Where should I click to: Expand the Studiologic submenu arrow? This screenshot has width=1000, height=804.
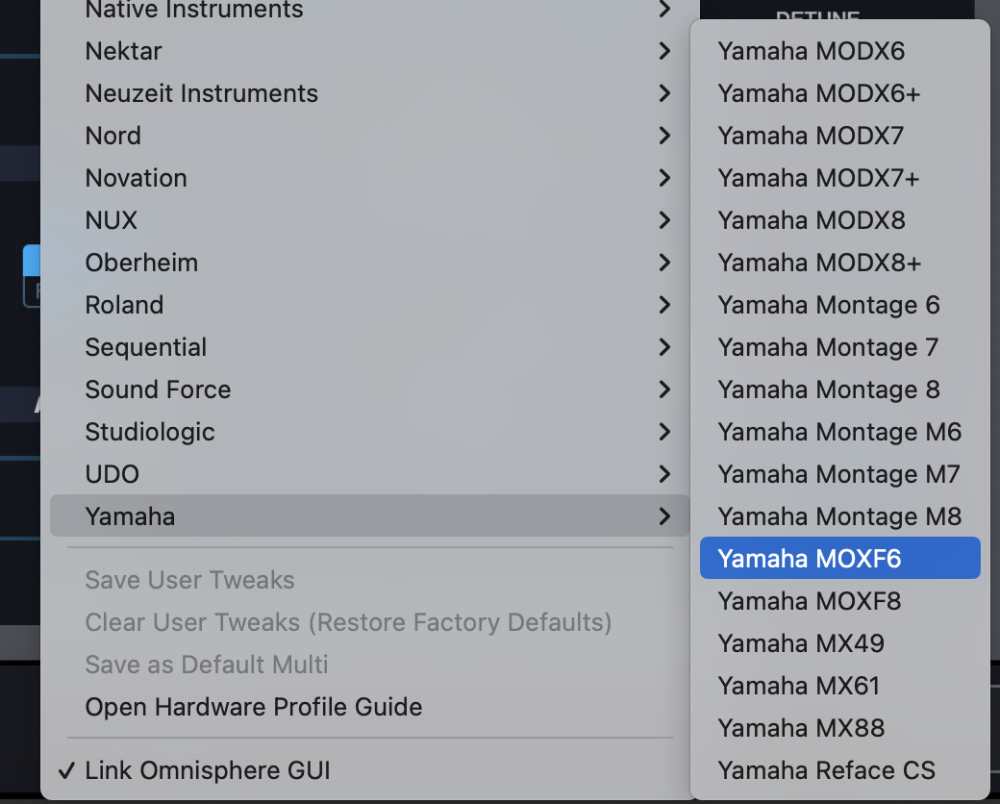664,432
